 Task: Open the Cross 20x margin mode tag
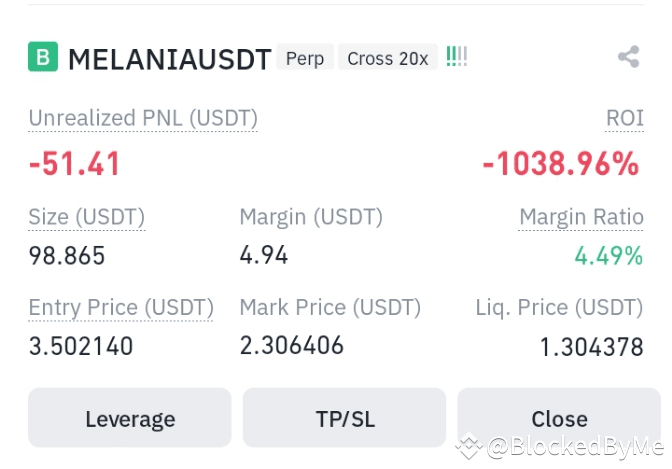click(x=387, y=58)
